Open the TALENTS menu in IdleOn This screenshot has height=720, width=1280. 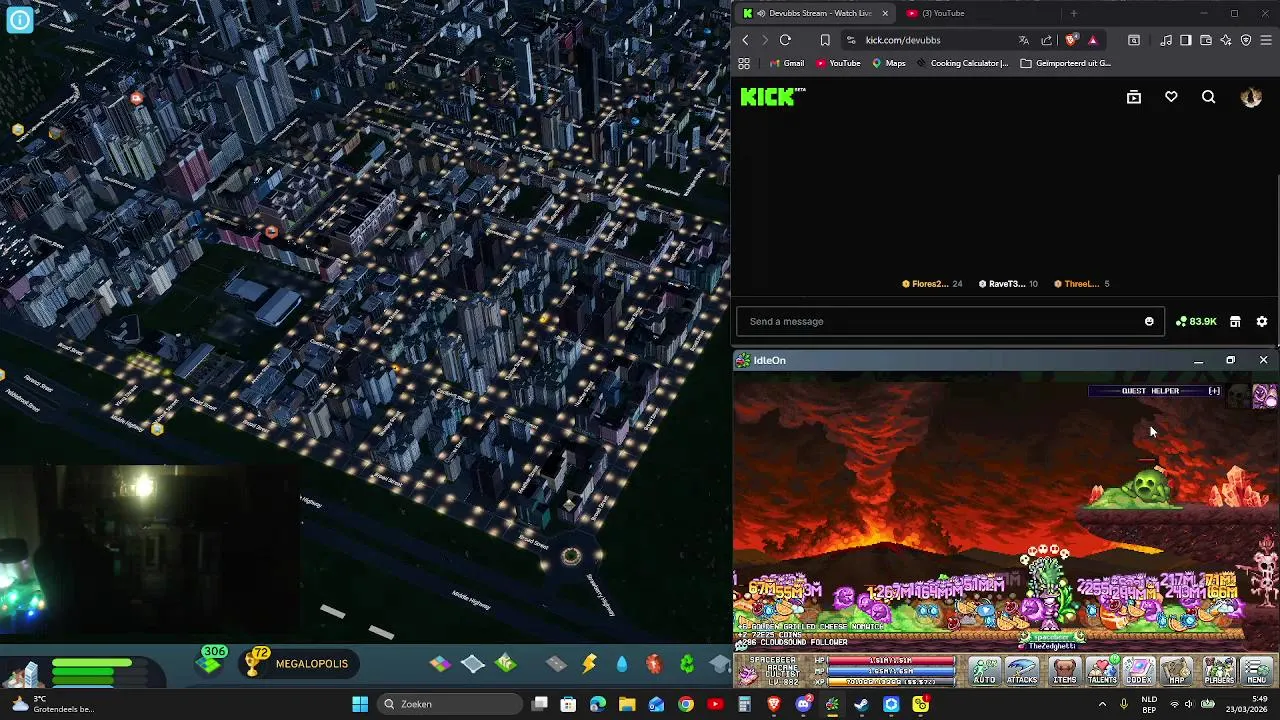tap(1102, 670)
